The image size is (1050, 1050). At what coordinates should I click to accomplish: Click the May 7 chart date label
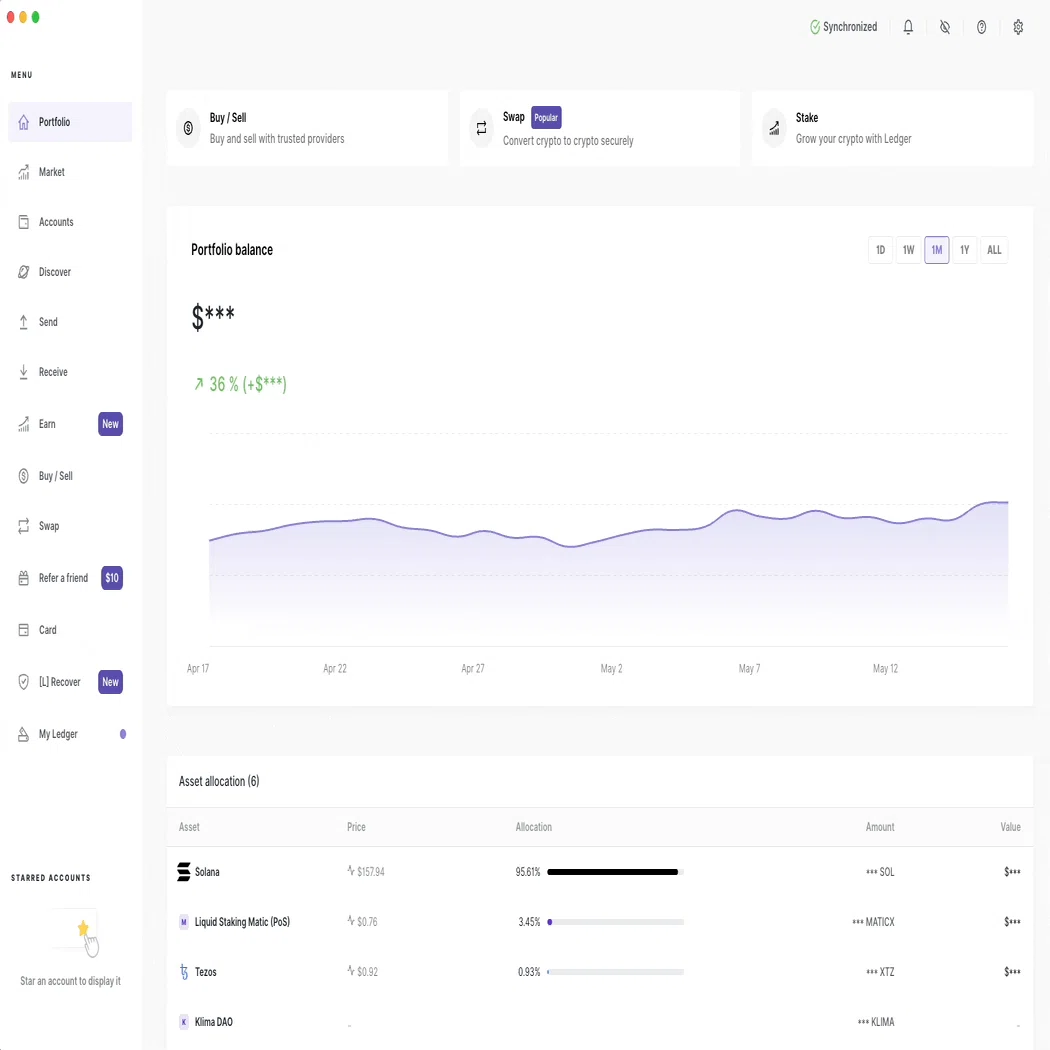(749, 668)
